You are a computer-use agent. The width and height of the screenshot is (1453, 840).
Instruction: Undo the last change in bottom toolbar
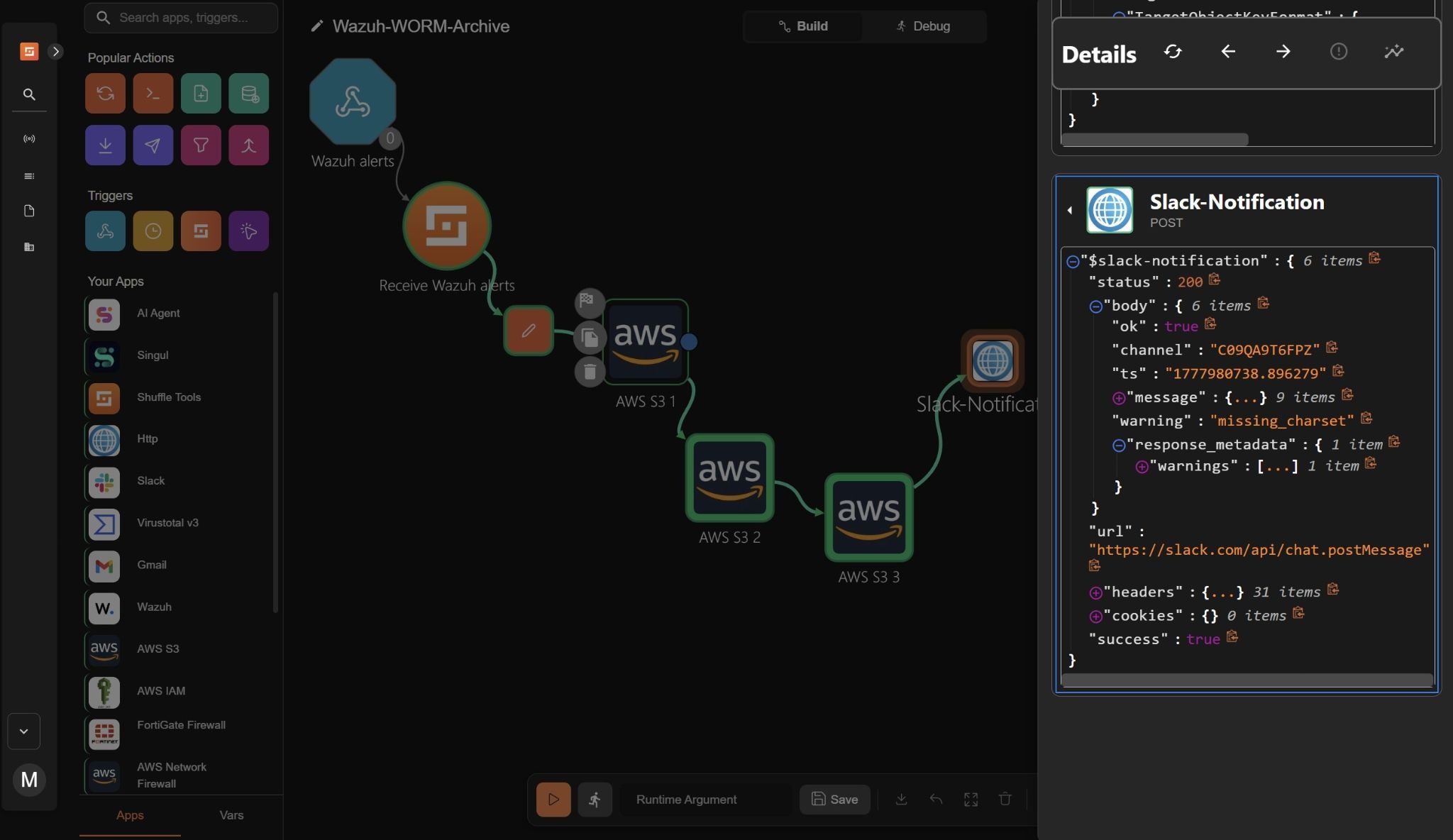tap(936, 800)
